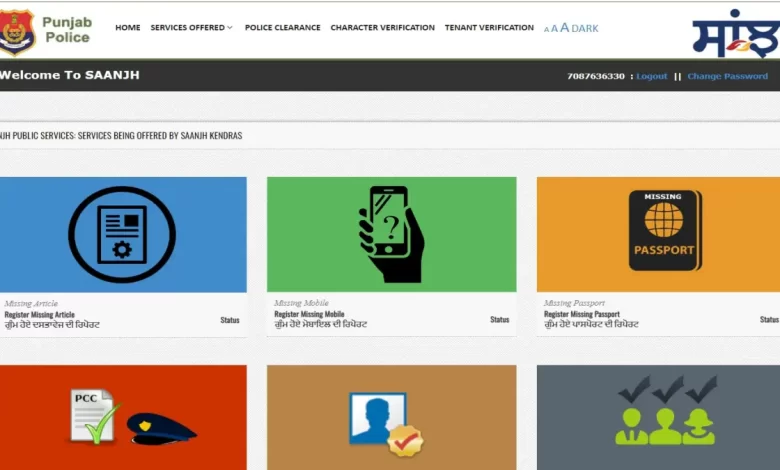
Task: Click the Change Password link
Action: 727,76
